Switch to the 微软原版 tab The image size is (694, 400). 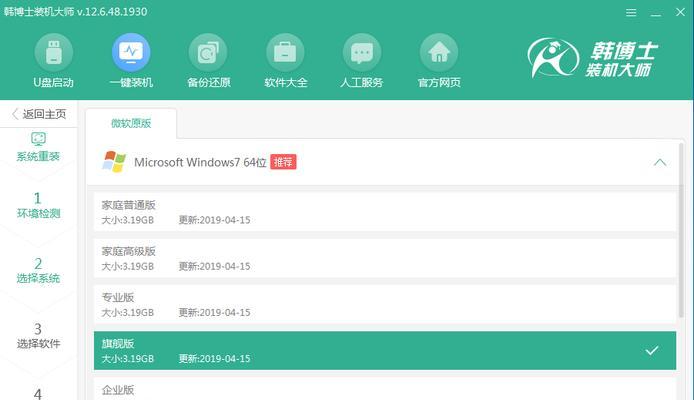point(131,123)
